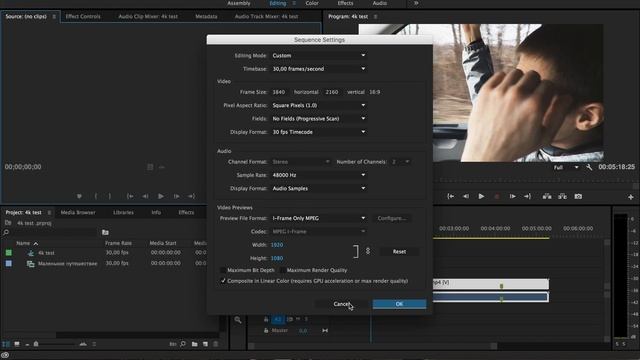Click the New Item icon in Project panel
The width and height of the screenshot is (640, 360).
coord(205,344)
